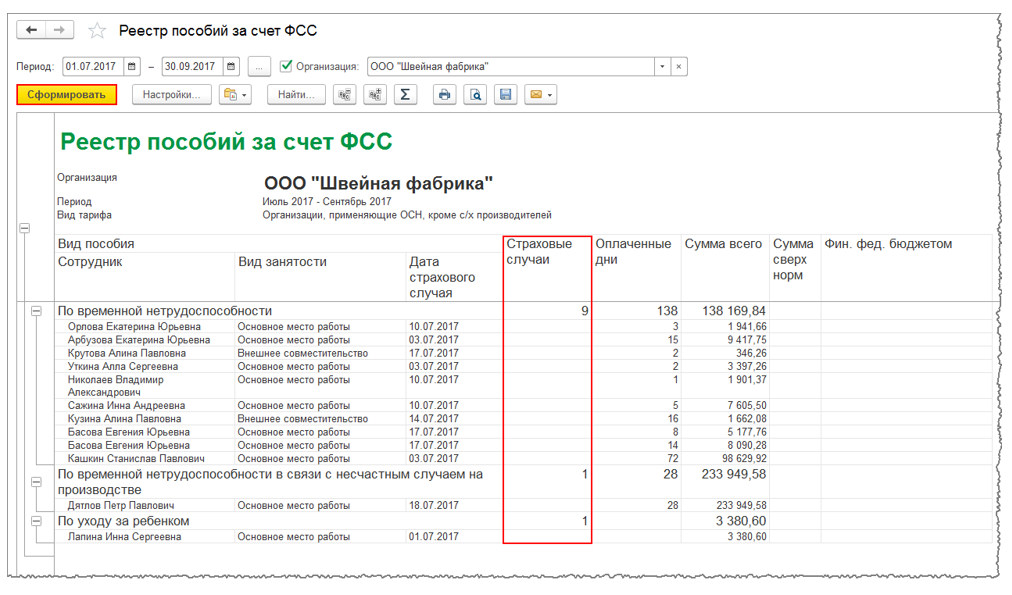Collapse the несчастным случаем на производстве group
Screen dimensions: 1012x595
tap(37, 482)
